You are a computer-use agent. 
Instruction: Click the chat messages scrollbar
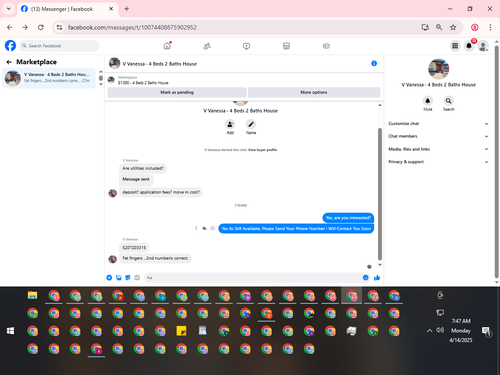tap(380, 194)
